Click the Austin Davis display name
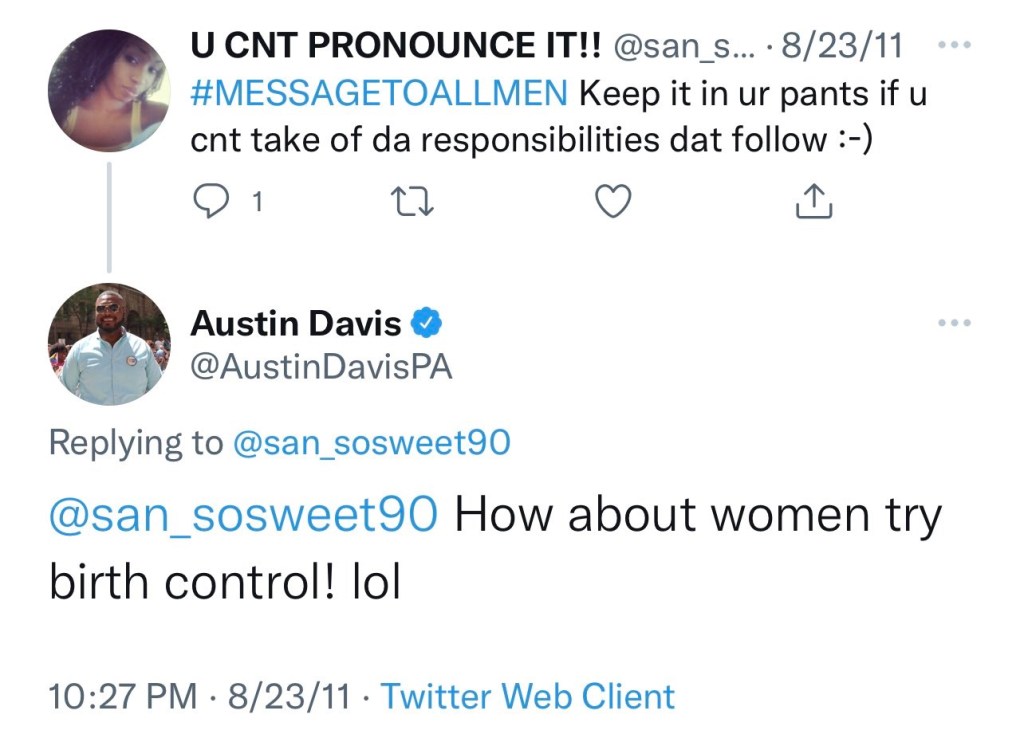Viewport: 1024px width, 734px height. click(x=296, y=324)
